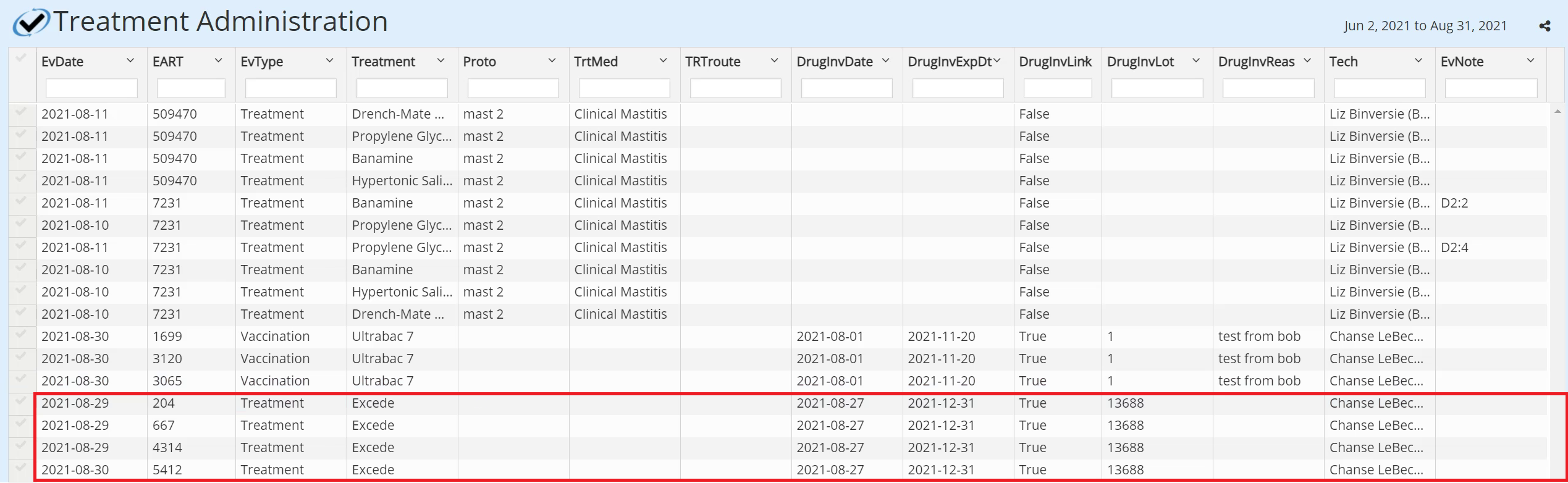This screenshot has height=483, width=1568.
Task: Click 2021-08-30 date in EART 5412 row
Action: pos(75,470)
